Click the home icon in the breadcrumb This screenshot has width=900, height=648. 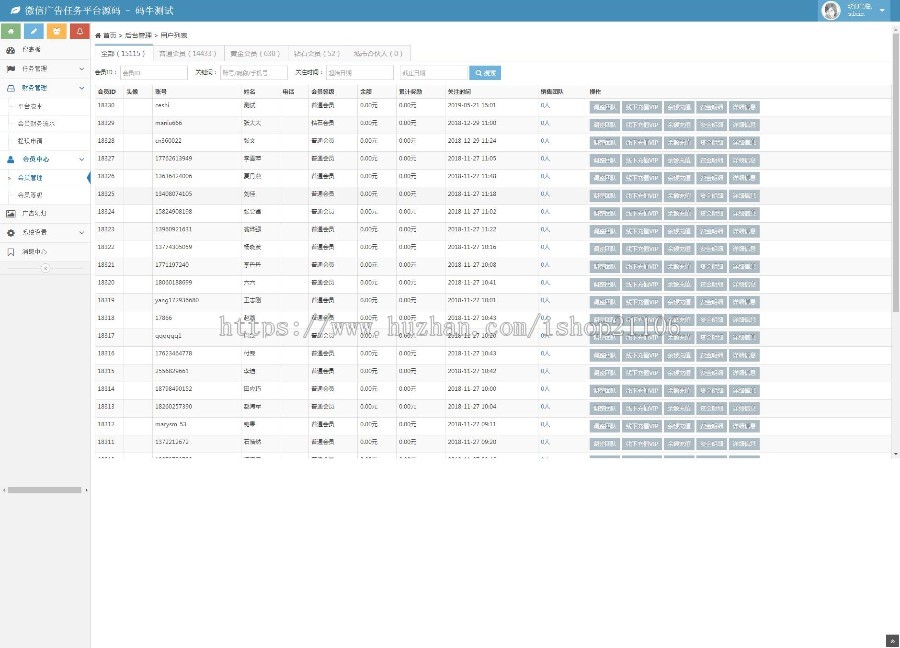click(98, 36)
